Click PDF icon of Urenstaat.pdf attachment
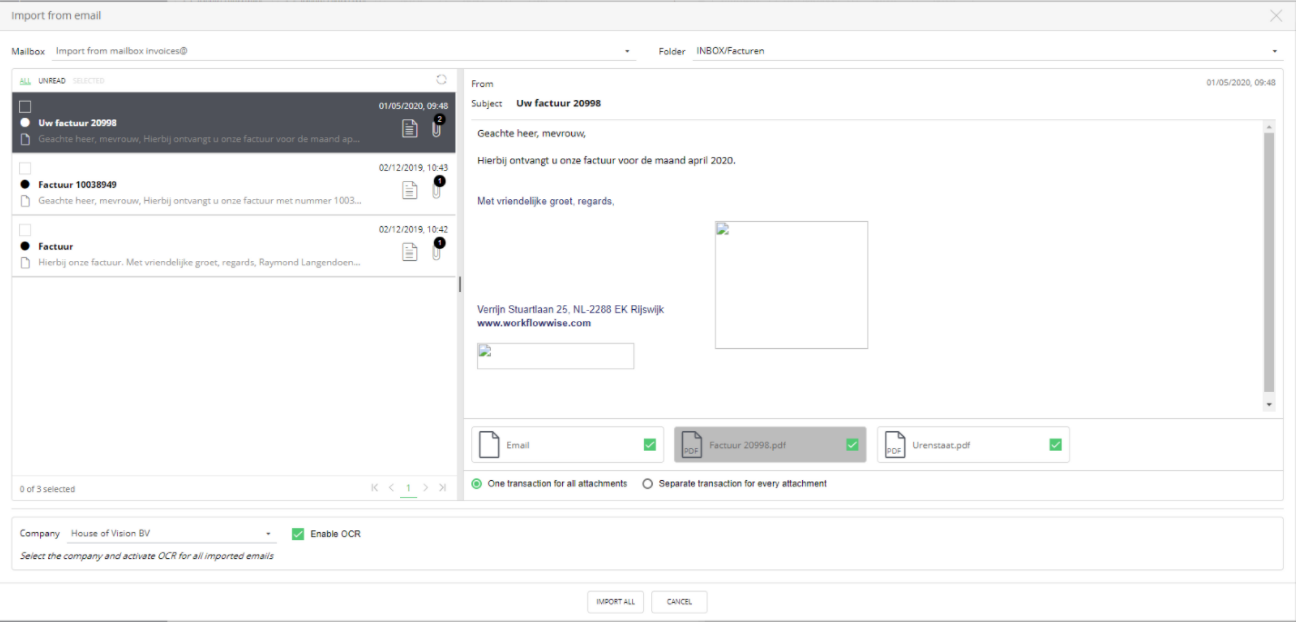The image size is (1296, 622). coord(894,445)
